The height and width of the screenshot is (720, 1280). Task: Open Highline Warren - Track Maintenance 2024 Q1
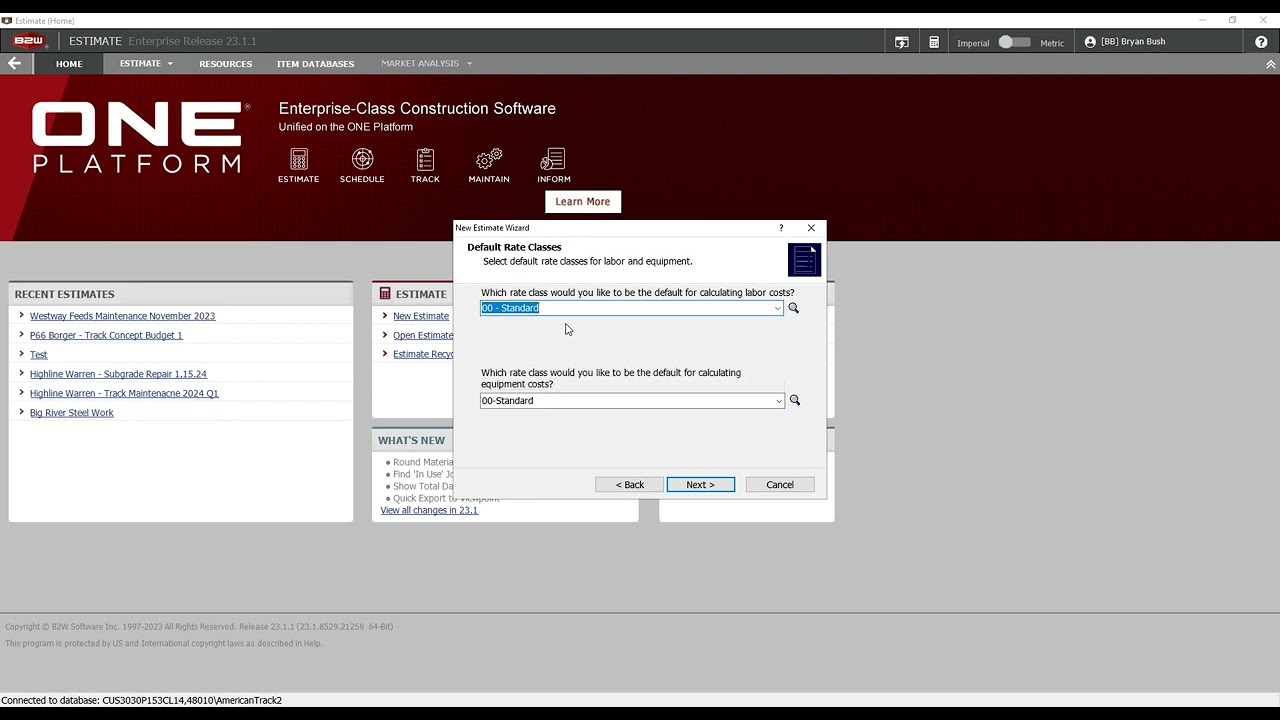click(124, 393)
